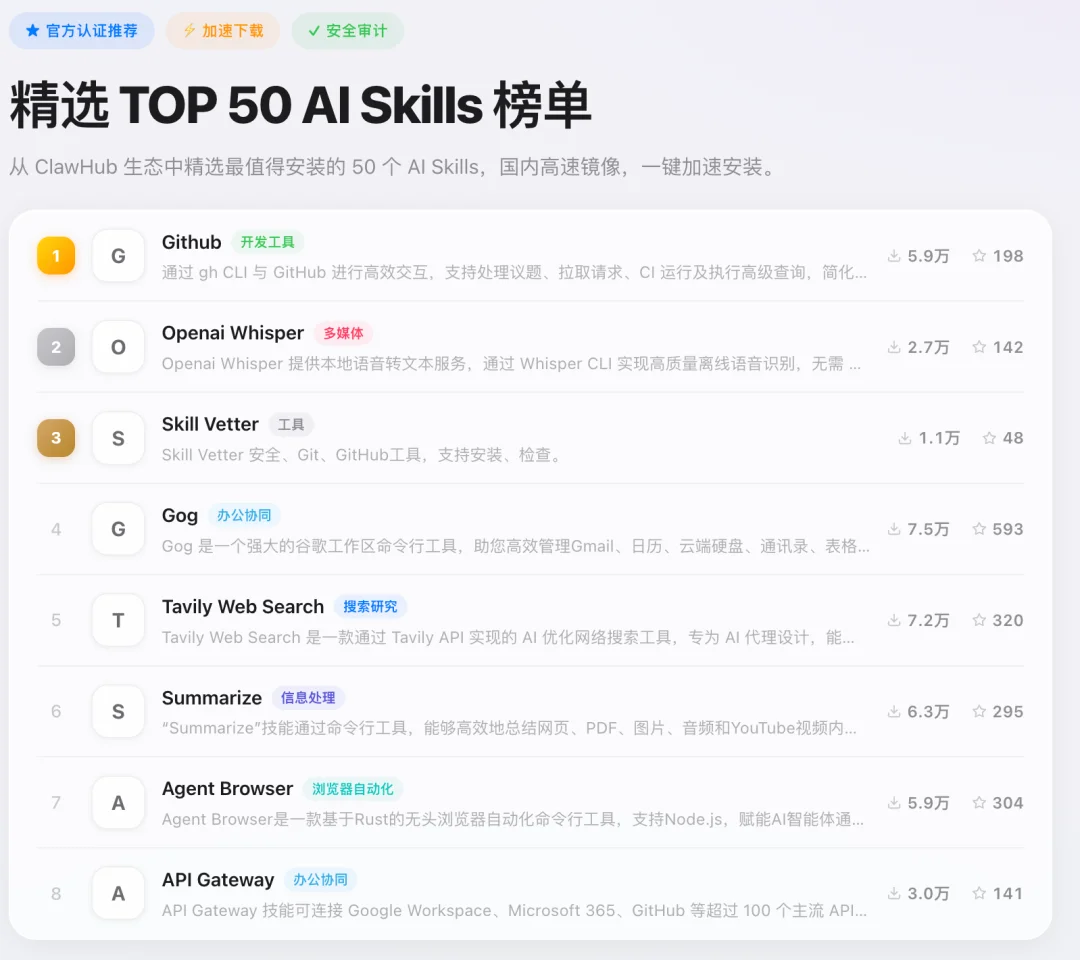Click the 多媒体 tag beside Openai Whisper

(344, 333)
